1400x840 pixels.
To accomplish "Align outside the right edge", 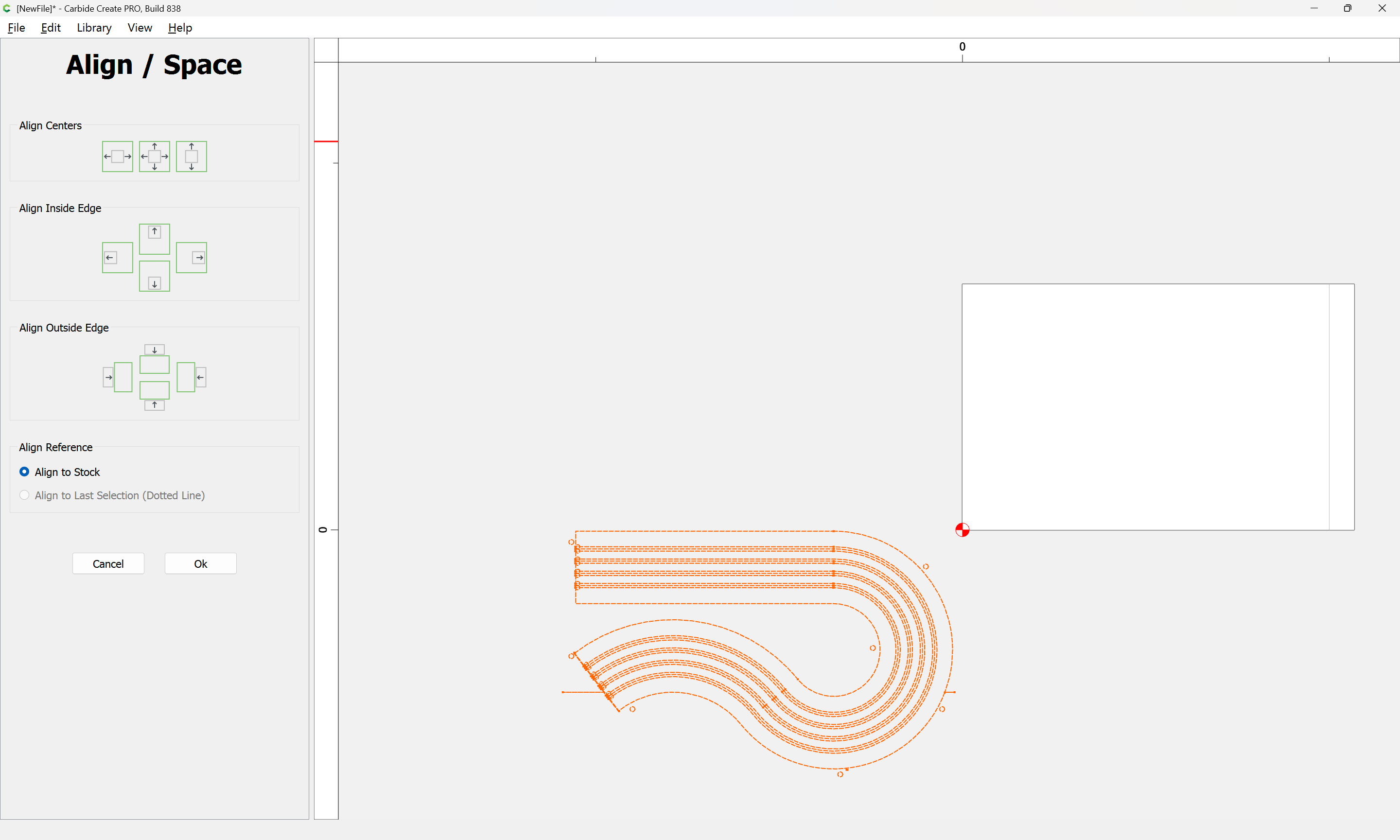I will point(191,377).
